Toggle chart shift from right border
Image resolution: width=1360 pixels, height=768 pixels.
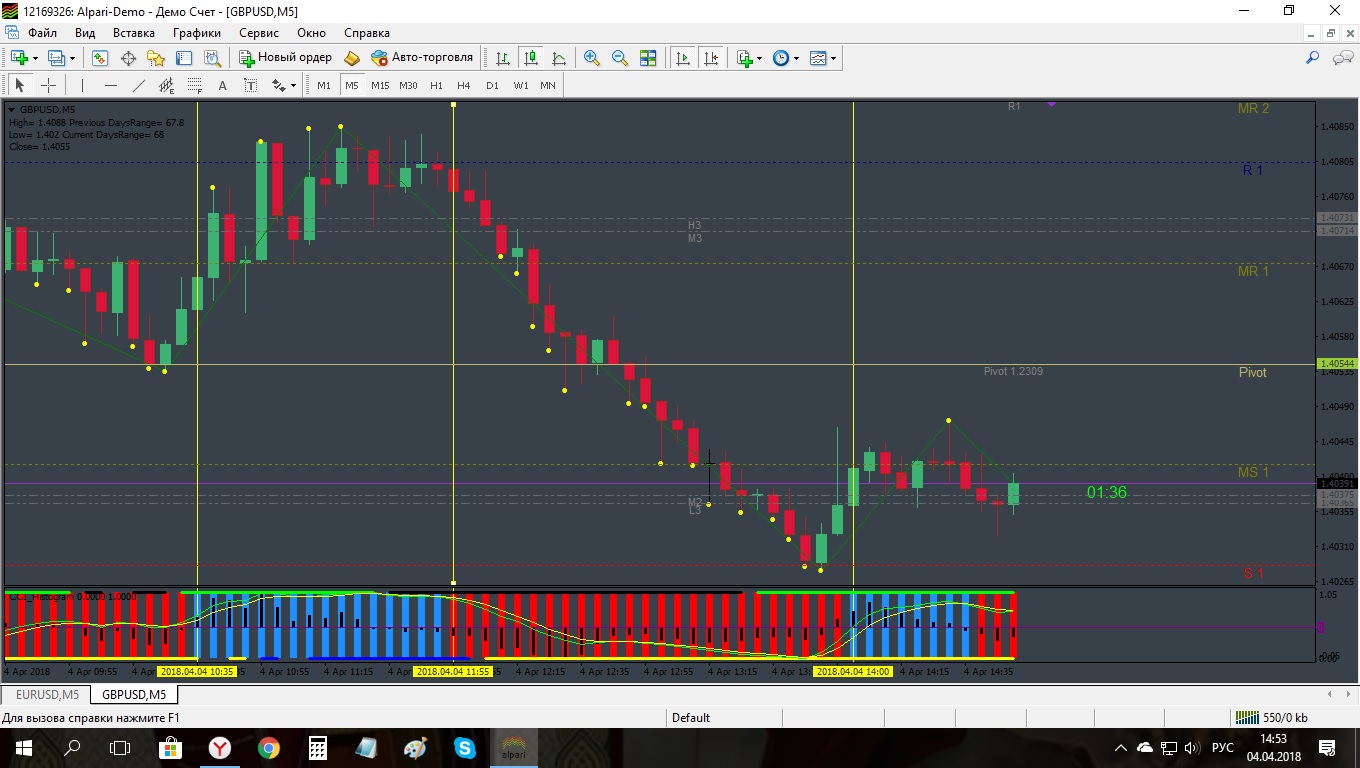(711, 58)
